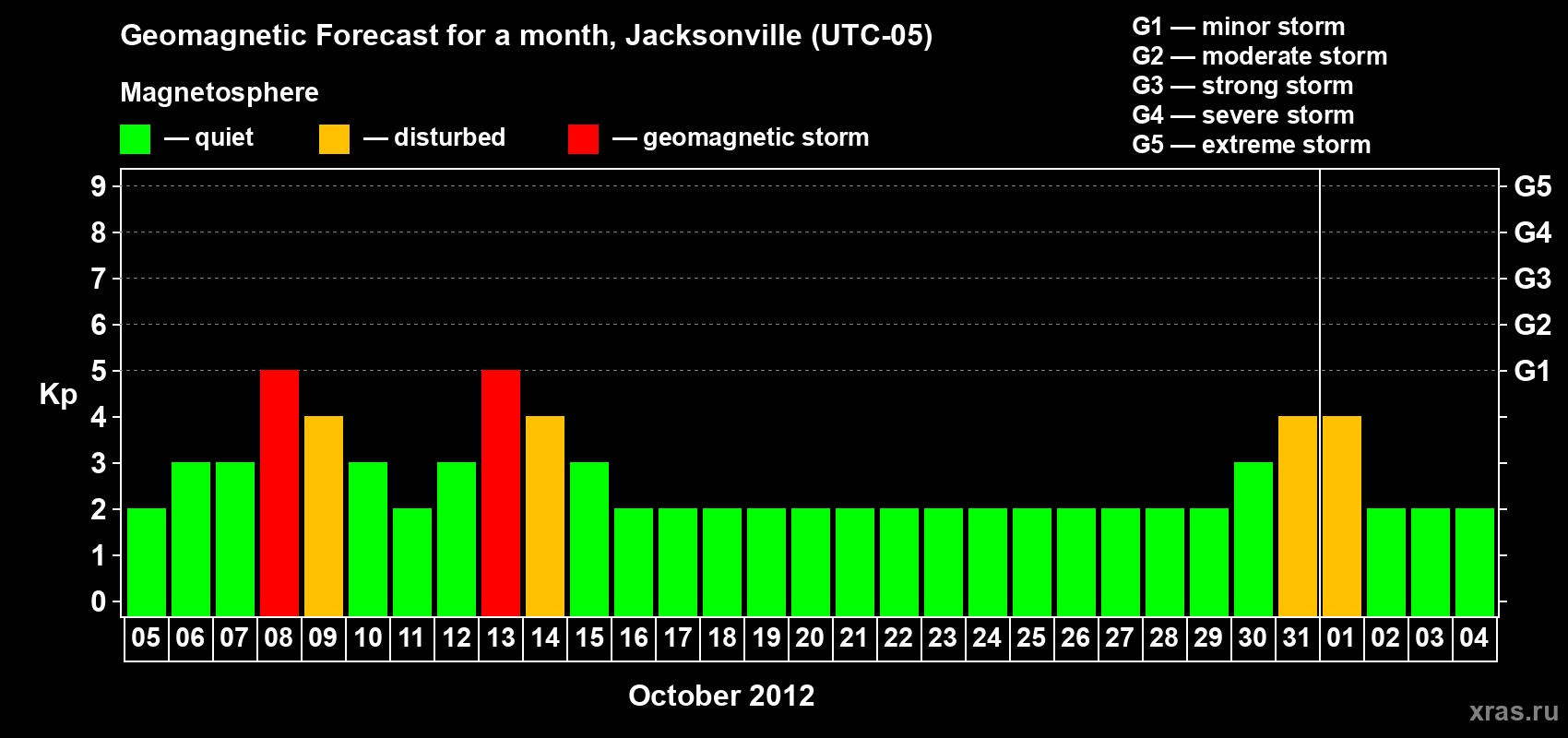Click the '— geomagnetic storm' legend label
The width and height of the screenshot is (1568, 738).
pos(741,138)
